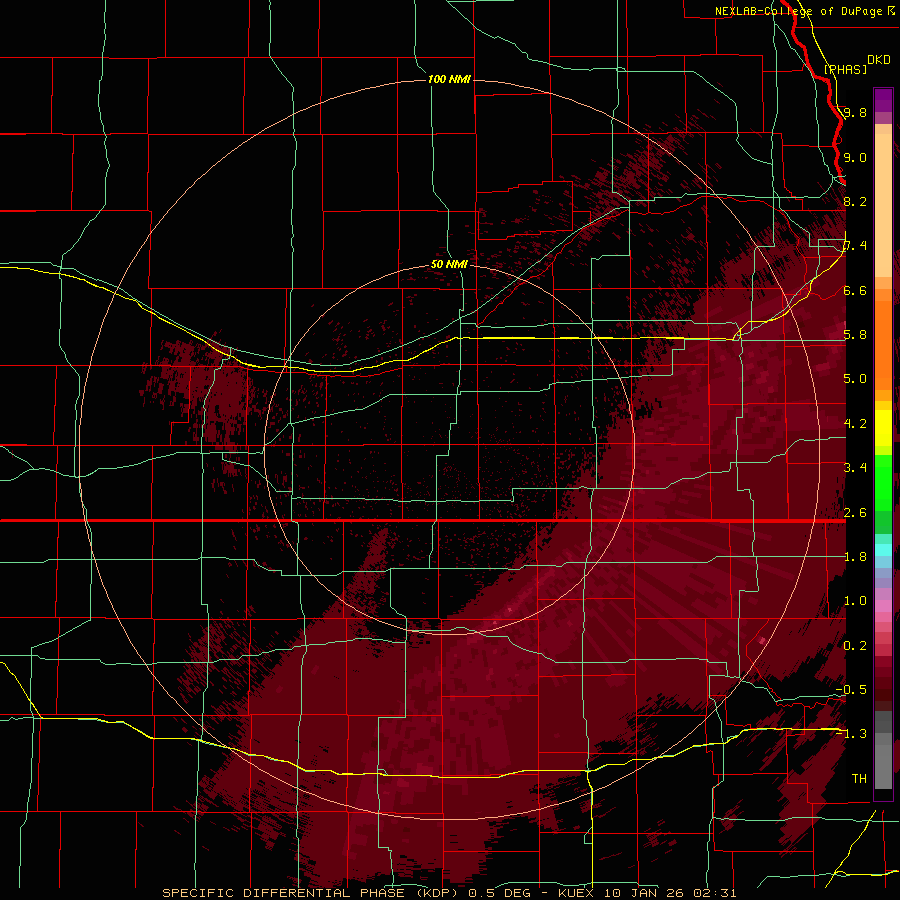Click the 9.0 legend value
This screenshot has width=900, height=900.
click(x=855, y=157)
